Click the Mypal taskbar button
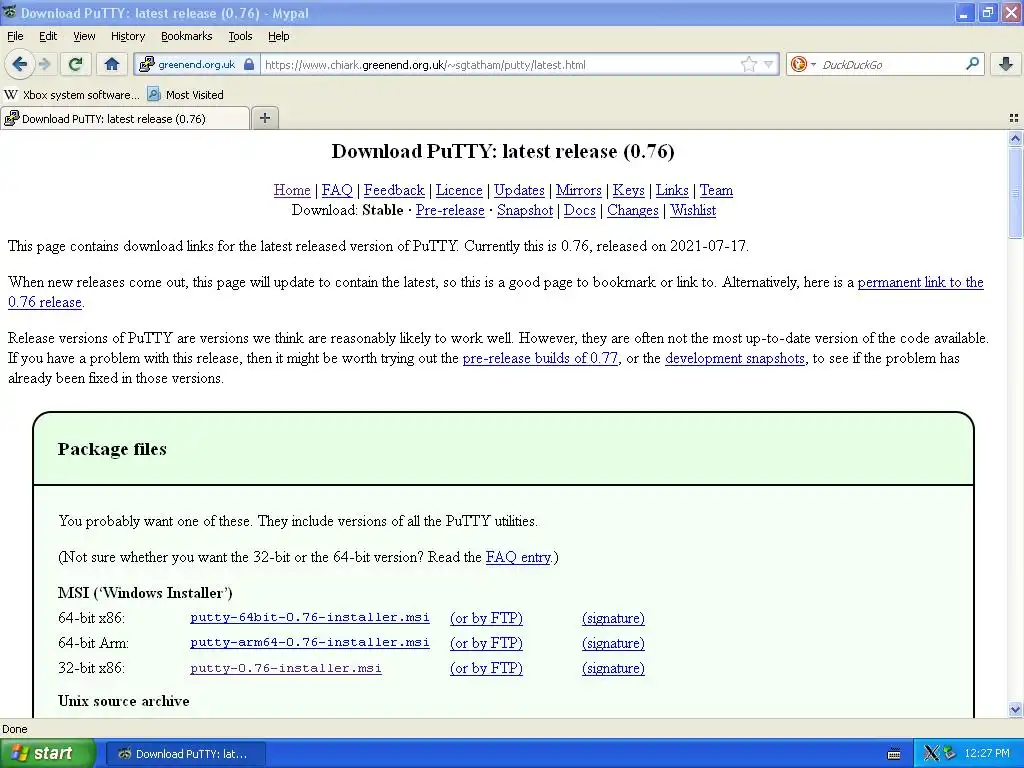 point(185,754)
